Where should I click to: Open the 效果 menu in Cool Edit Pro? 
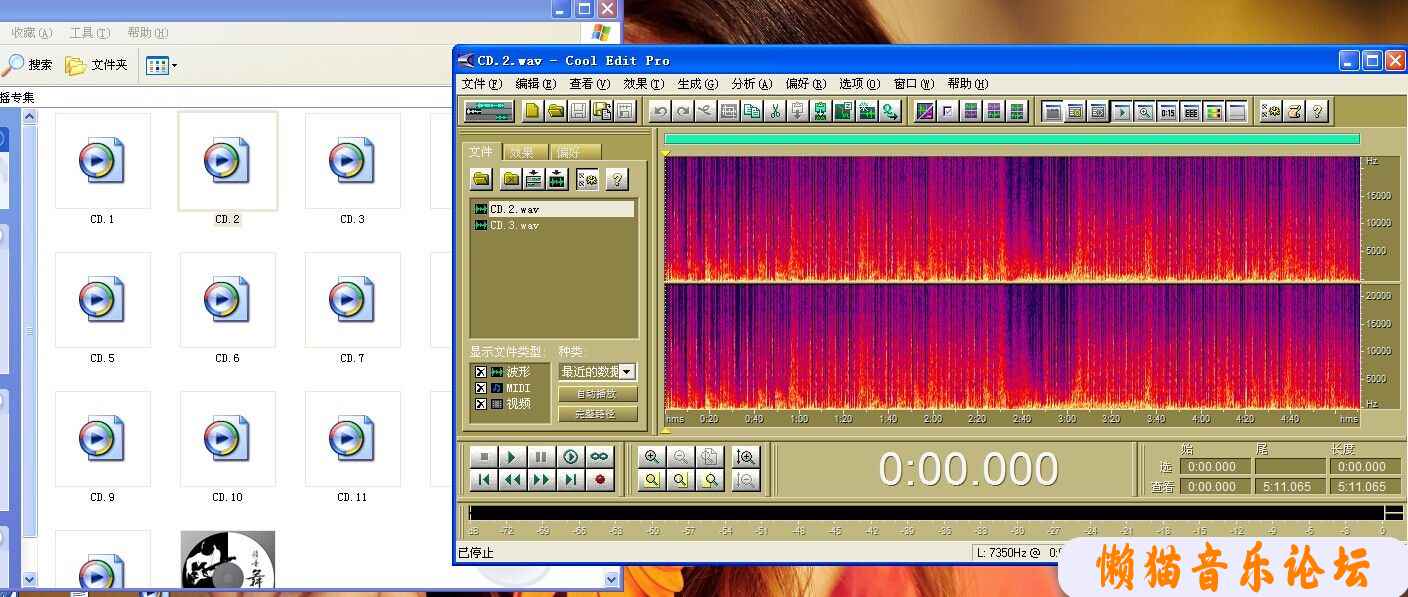click(x=643, y=84)
